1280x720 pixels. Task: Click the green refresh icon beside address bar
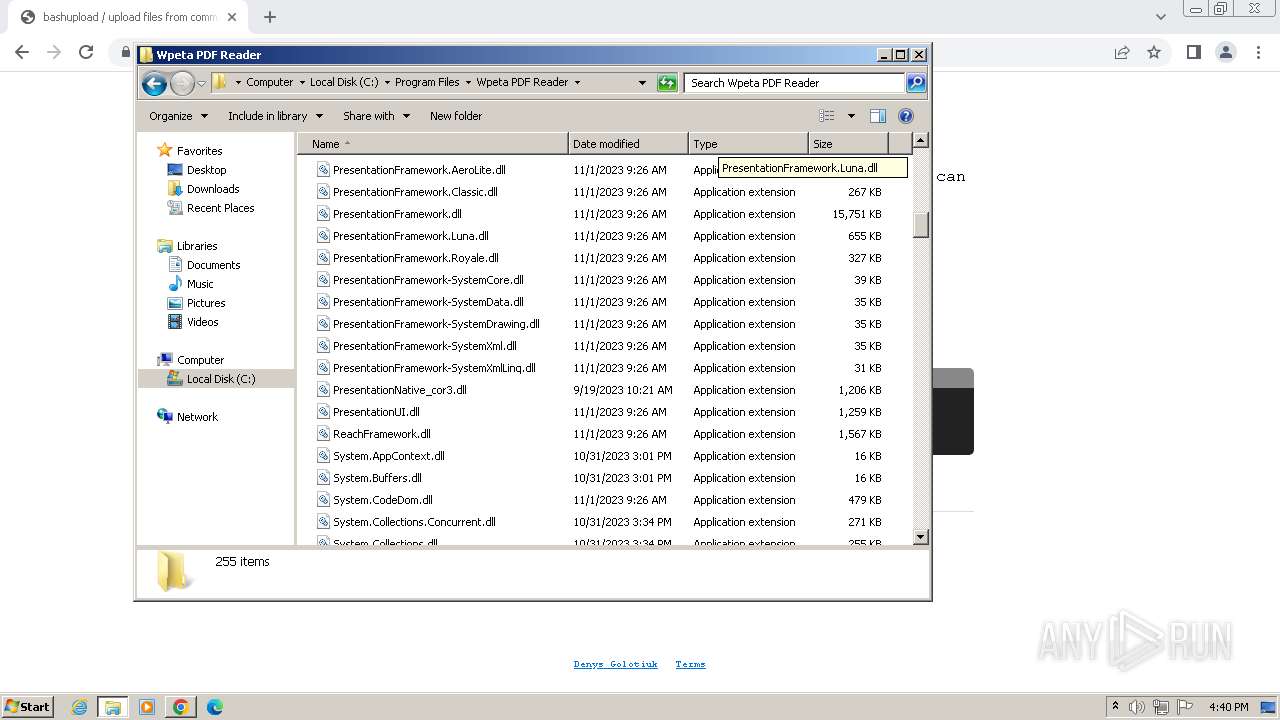tap(667, 83)
